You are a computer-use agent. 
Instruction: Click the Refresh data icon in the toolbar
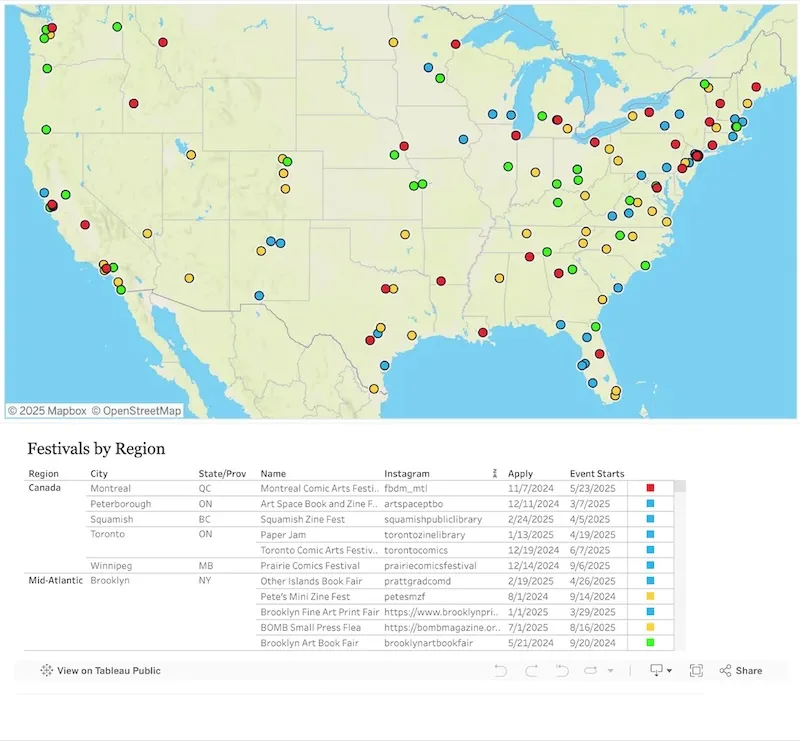click(590, 671)
